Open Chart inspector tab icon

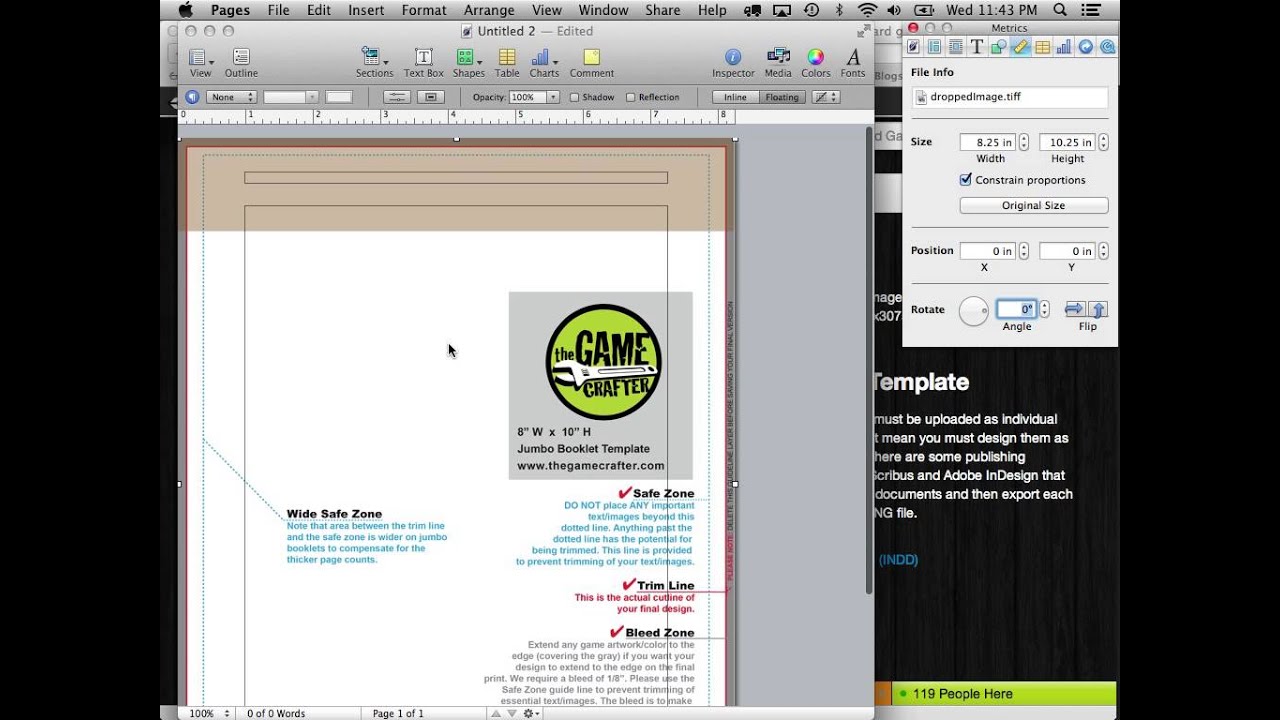pos(1063,47)
